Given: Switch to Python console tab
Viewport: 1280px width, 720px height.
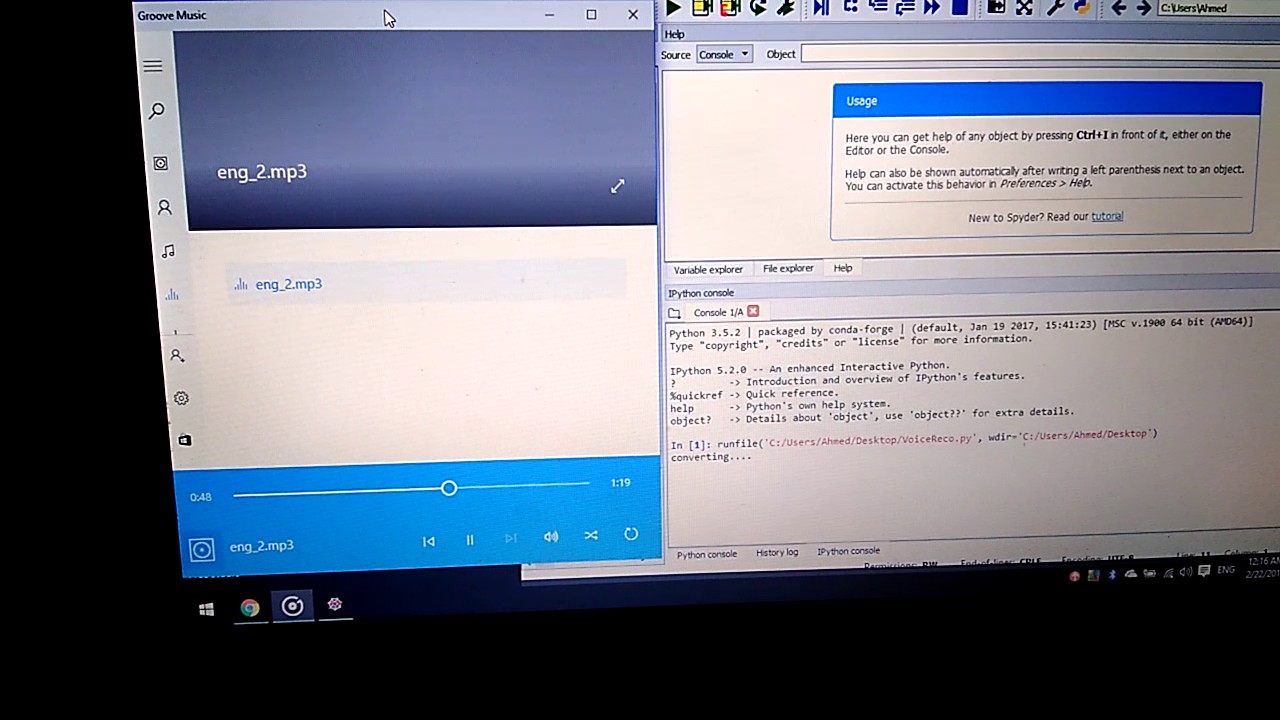Looking at the screenshot, I should click(x=707, y=554).
